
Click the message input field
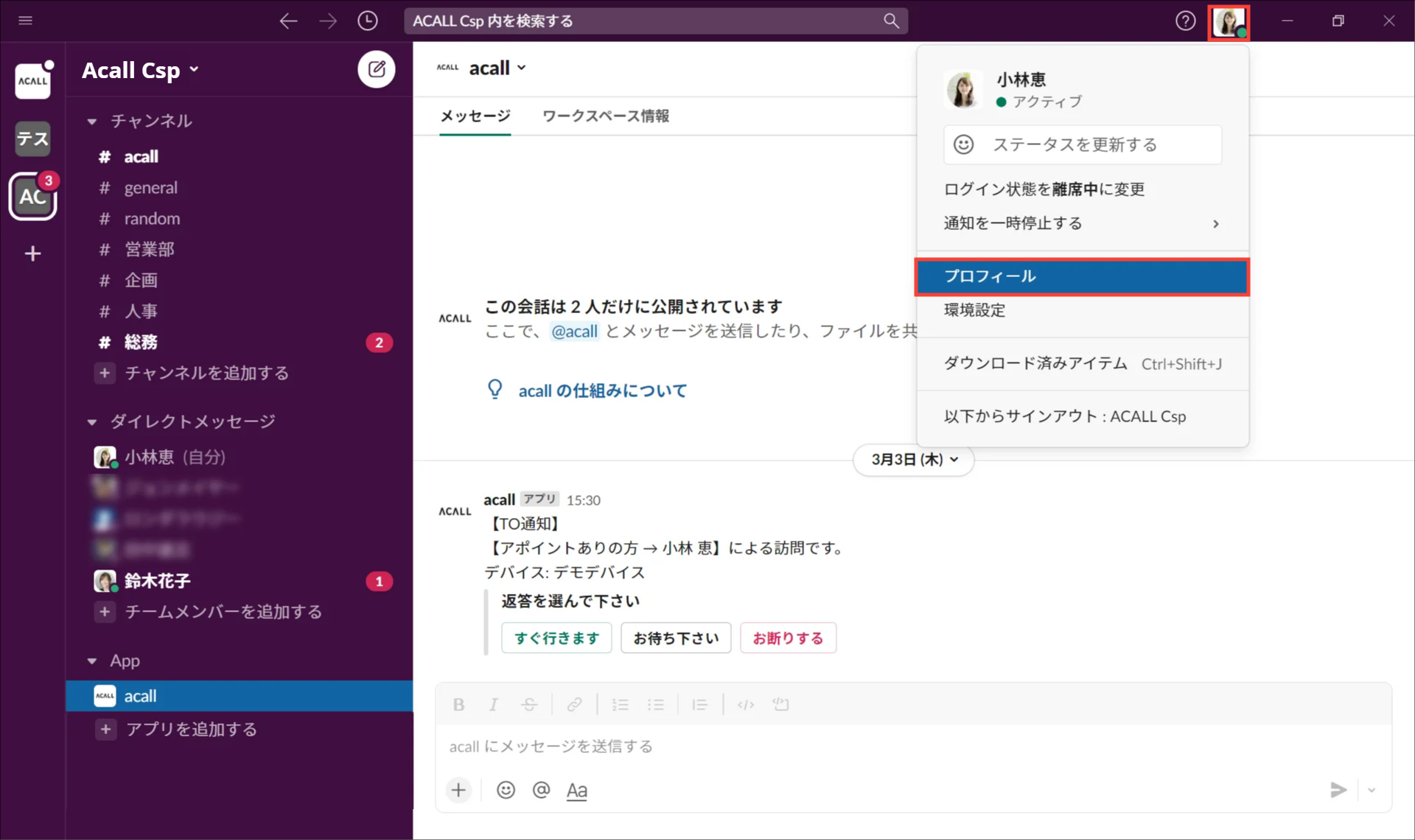click(x=912, y=746)
